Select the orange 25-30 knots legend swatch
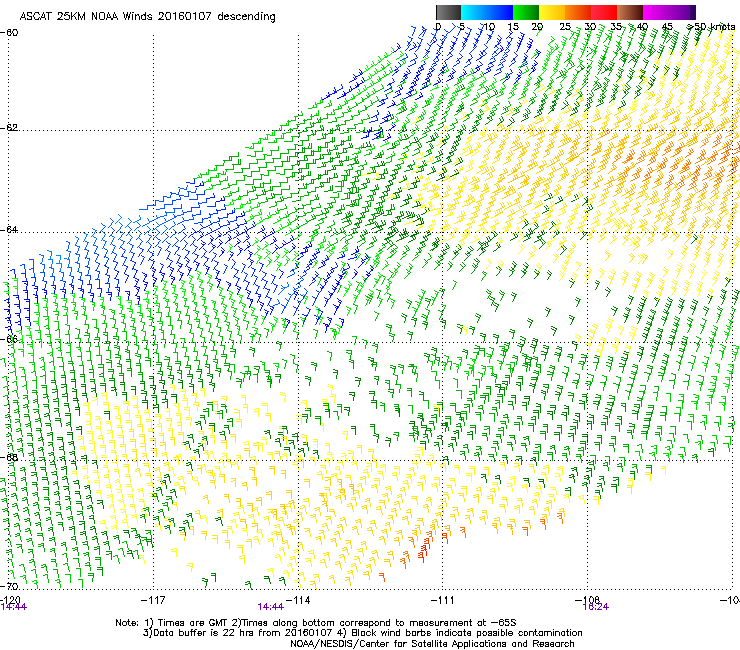This screenshot has width=740, height=650. coord(578,12)
